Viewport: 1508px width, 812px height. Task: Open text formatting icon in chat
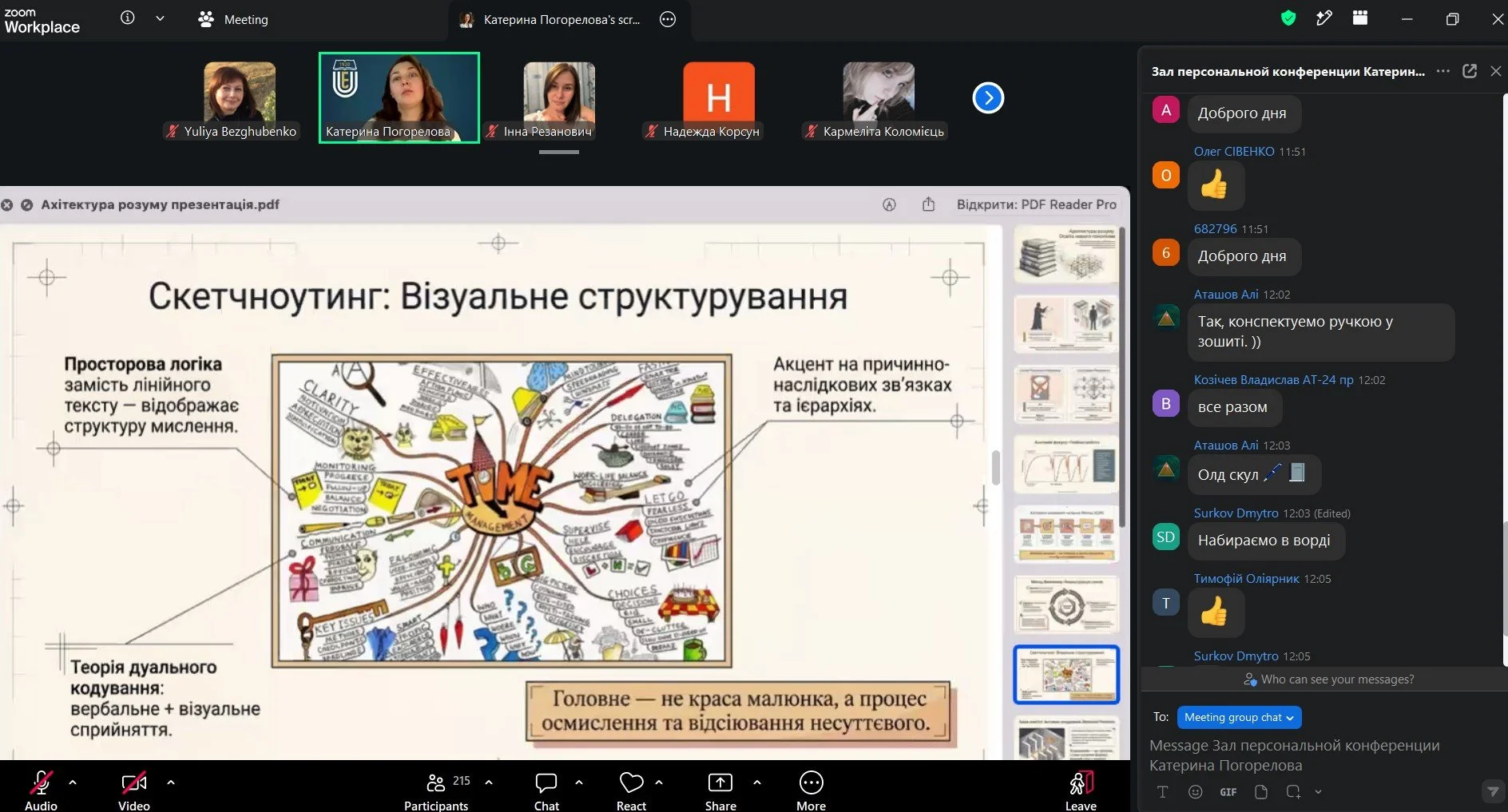1162,791
